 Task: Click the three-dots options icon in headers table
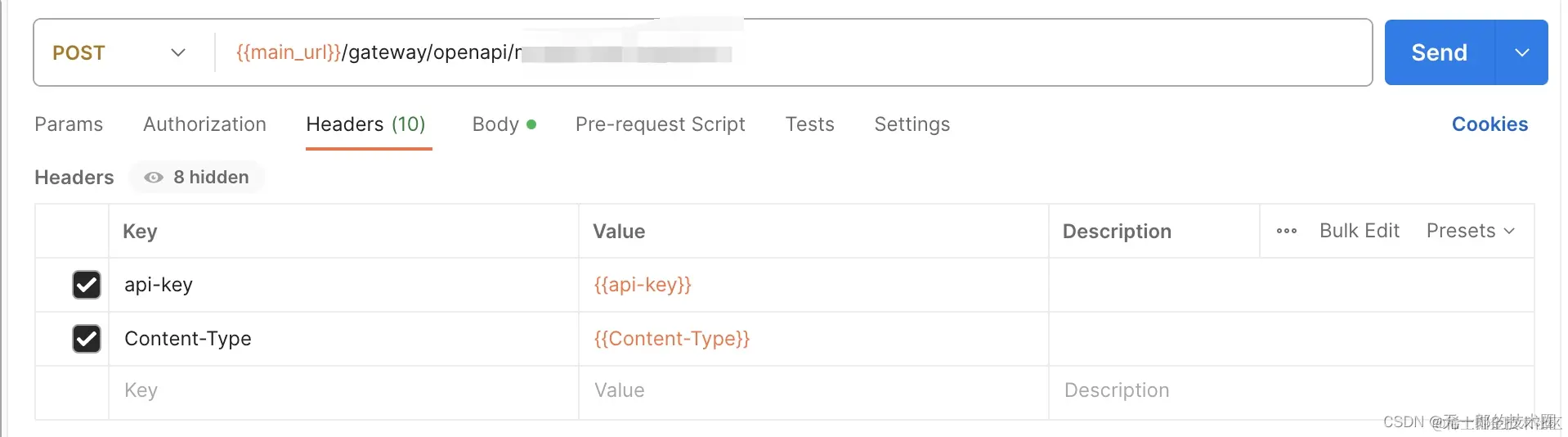[1286, 231]
